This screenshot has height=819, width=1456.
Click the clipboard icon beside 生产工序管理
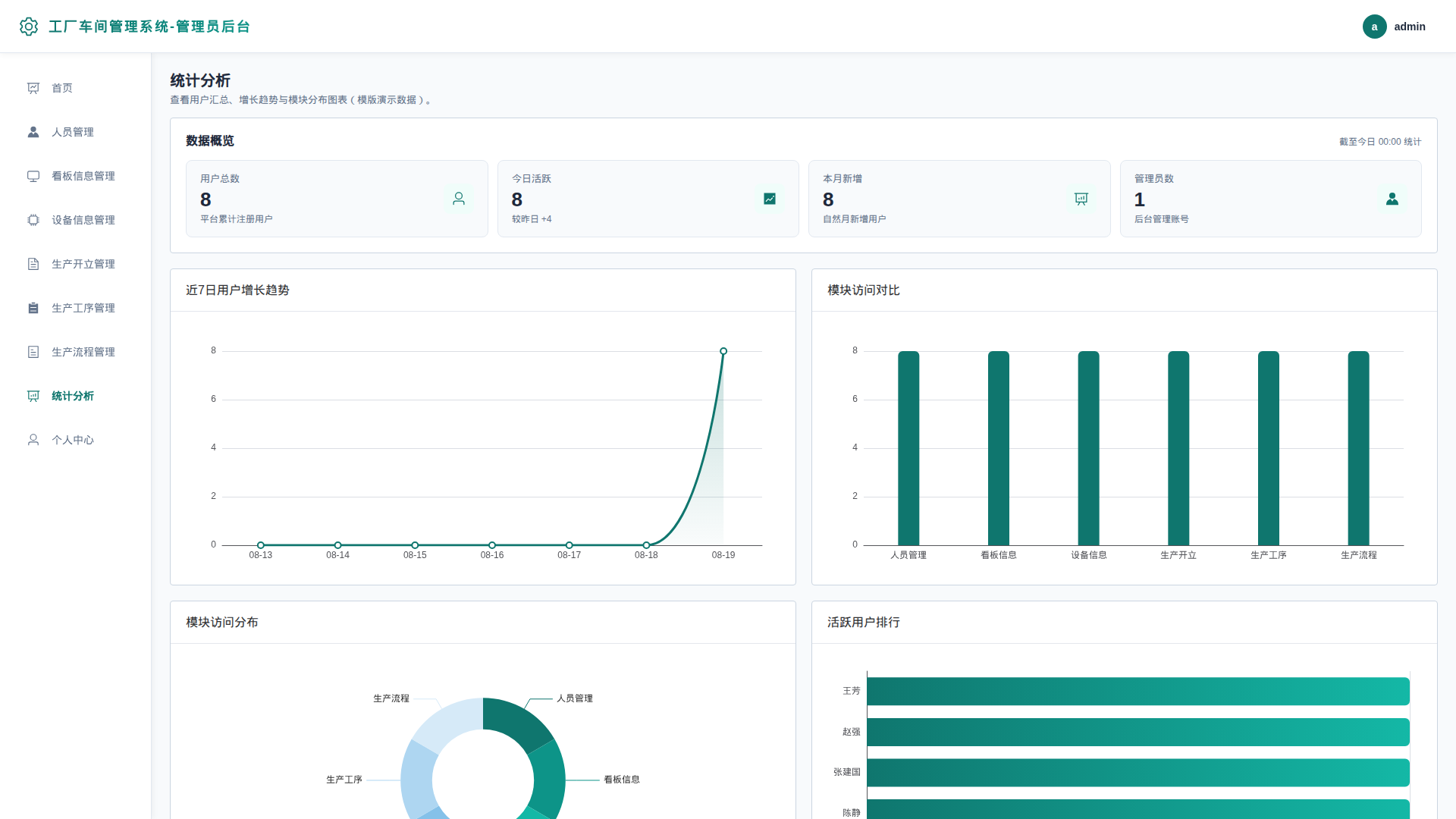33,308
